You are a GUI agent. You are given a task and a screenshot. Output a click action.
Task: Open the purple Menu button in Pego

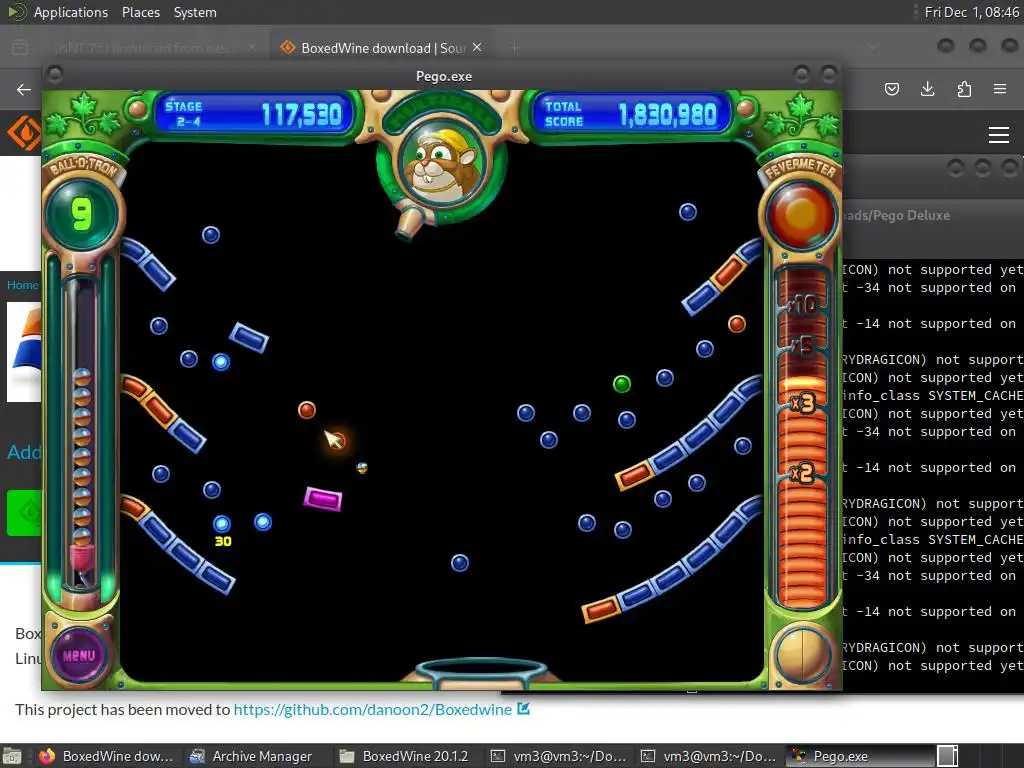pyautogui.click(x=79, y=655)
